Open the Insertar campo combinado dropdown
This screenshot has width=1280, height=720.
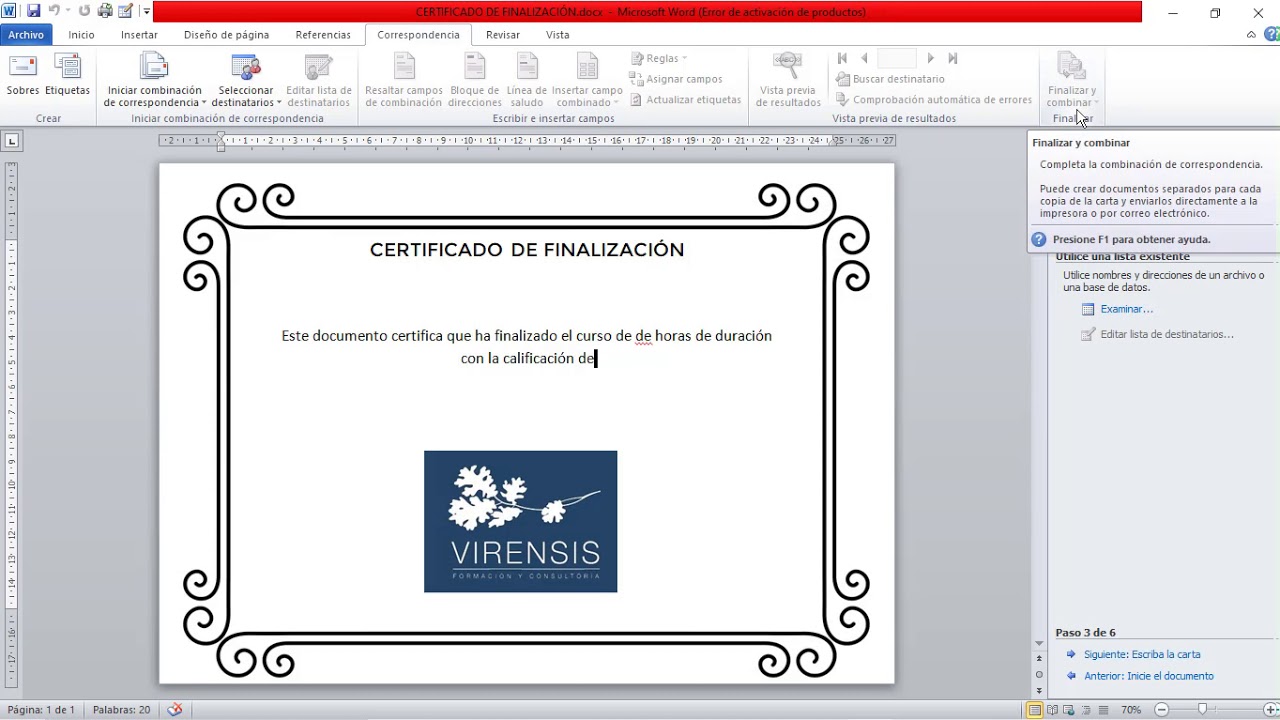click(x=587, y=80)
